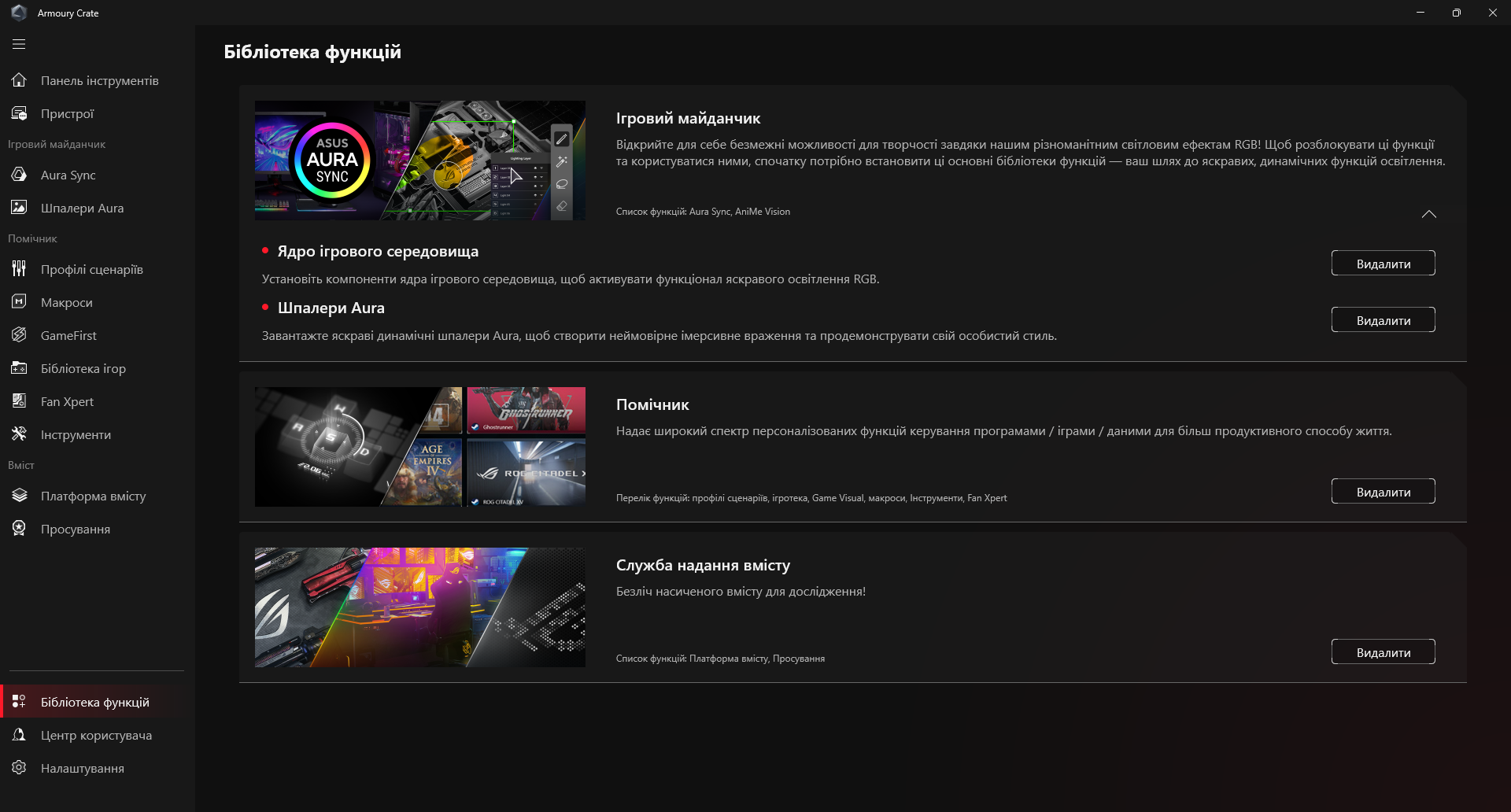Click the Armoury Crate logo icon
The width and height of the screenshot is (1511, 812).
point(19,13)
